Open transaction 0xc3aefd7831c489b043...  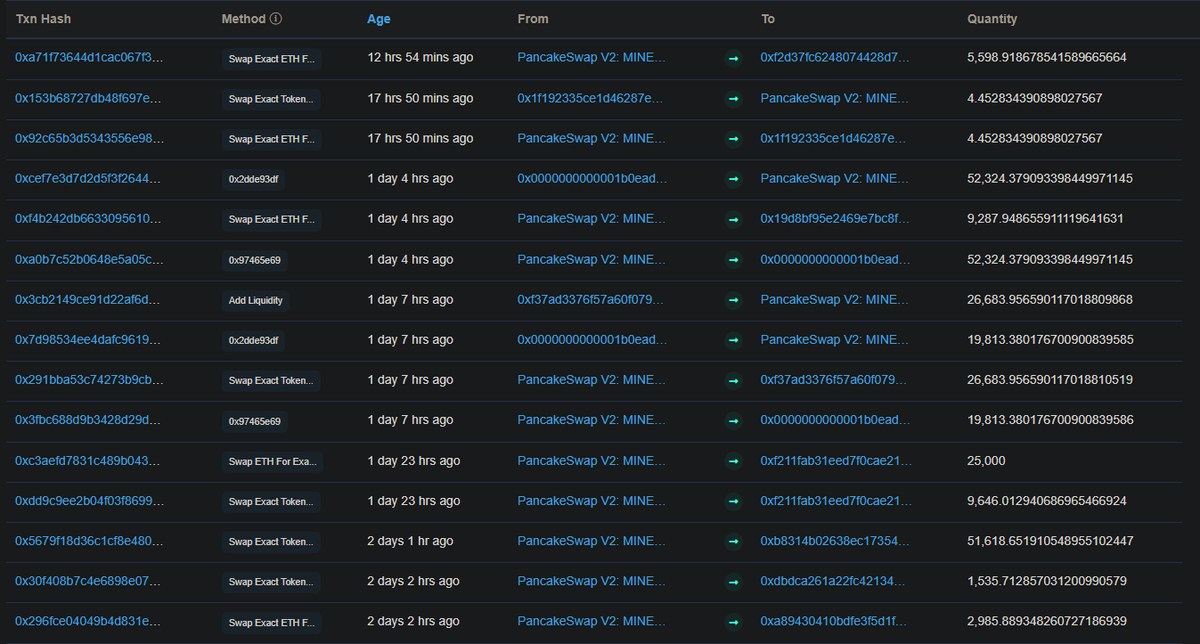(x=89, y=461)
